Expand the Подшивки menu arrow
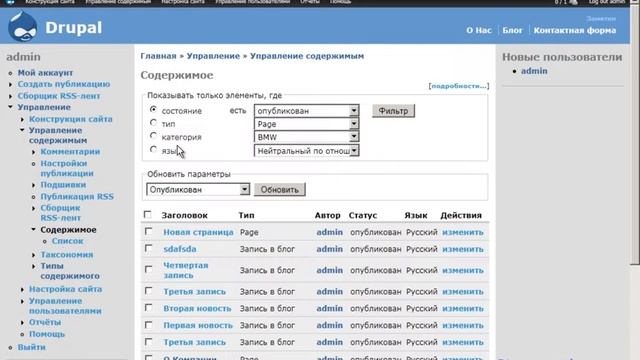The width and height of the screenshot is (640, 360). 33,185
